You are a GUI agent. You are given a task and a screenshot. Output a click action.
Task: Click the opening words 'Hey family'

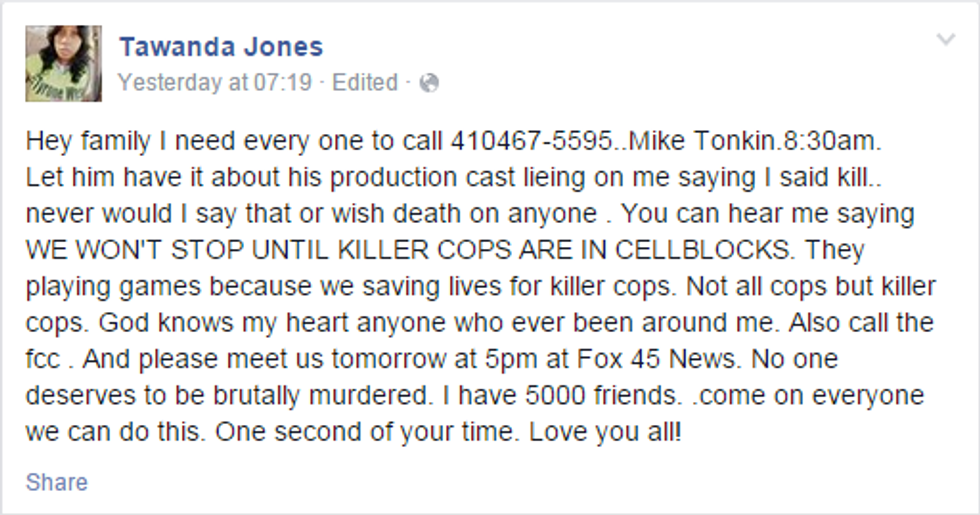pos(88,142)
